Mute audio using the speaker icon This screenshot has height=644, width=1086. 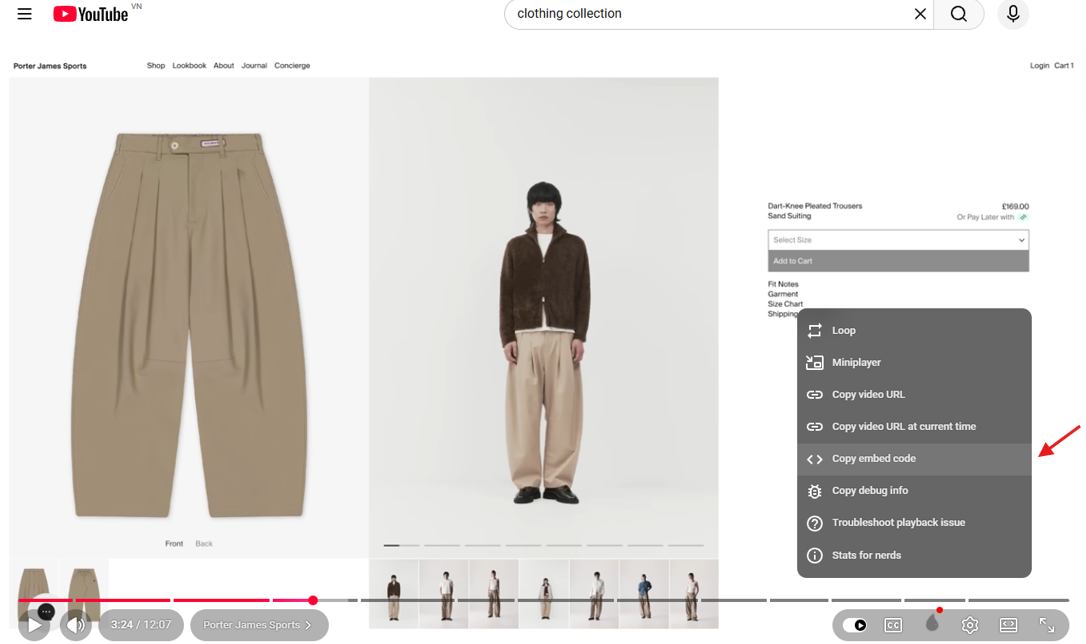click(76, 625)
